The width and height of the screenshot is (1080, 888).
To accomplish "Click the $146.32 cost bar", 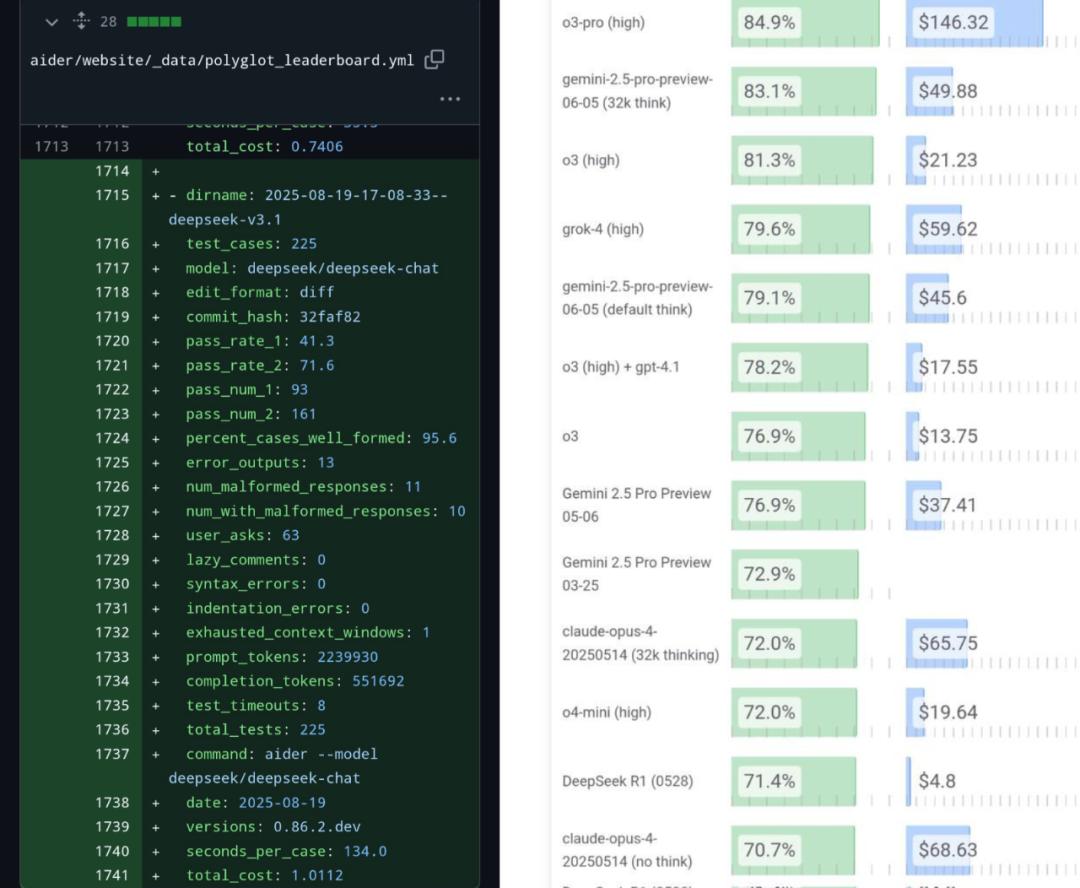I will (x=973, y=22).
